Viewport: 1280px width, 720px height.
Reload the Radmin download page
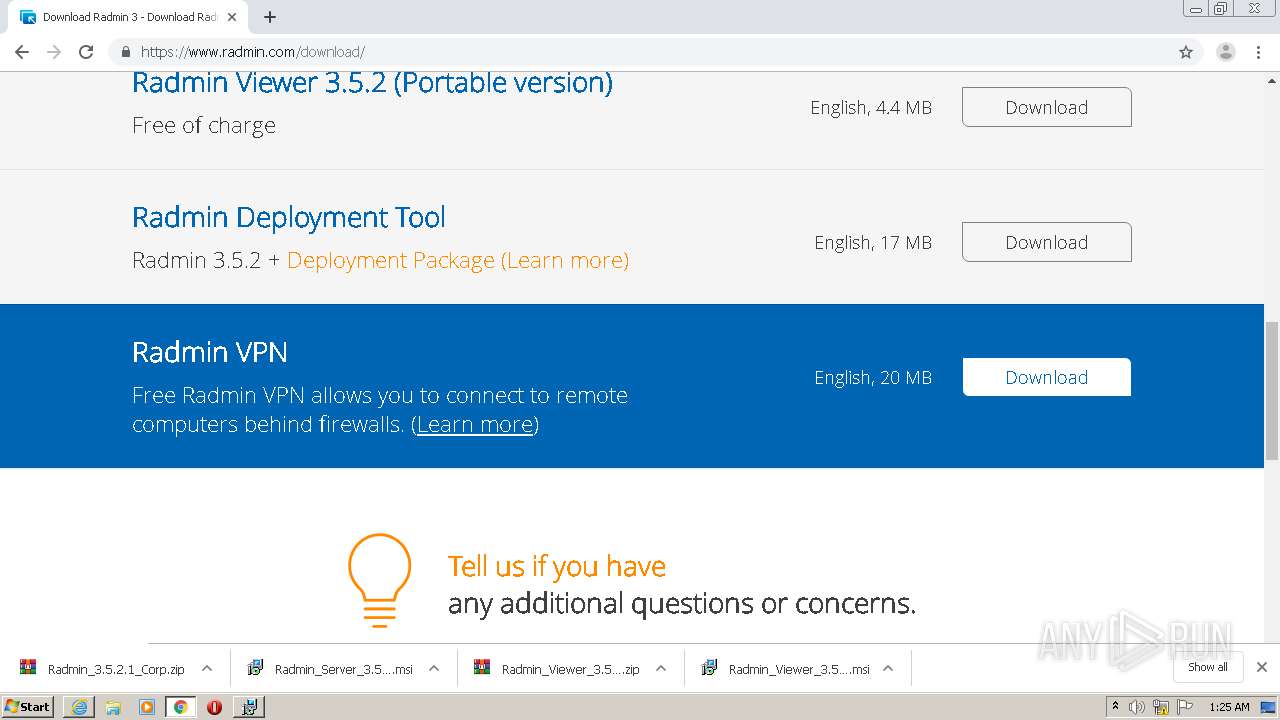pos(86,52)
